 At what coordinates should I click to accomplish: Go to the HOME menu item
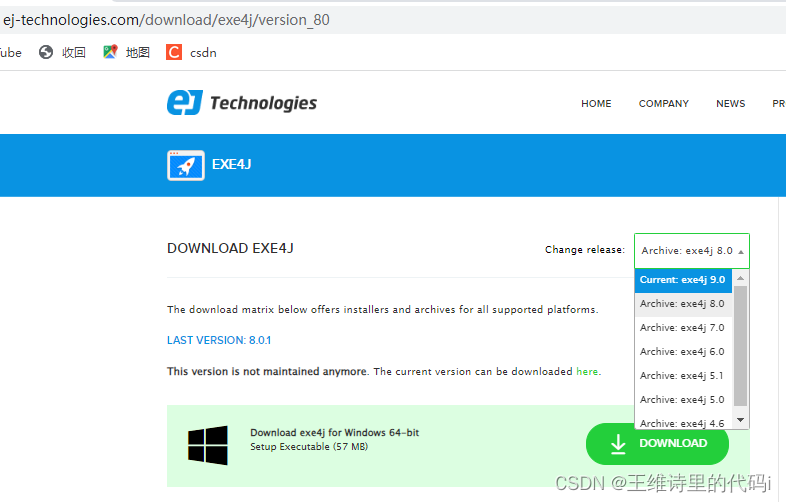click(x=596, y=104)
